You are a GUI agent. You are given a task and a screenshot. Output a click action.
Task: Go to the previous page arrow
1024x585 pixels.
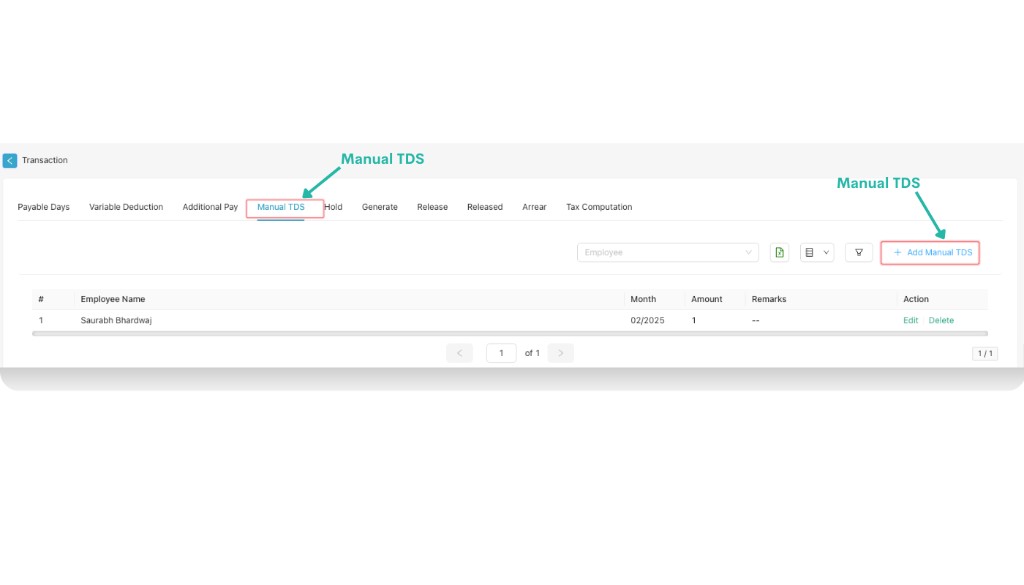(459, 353)
